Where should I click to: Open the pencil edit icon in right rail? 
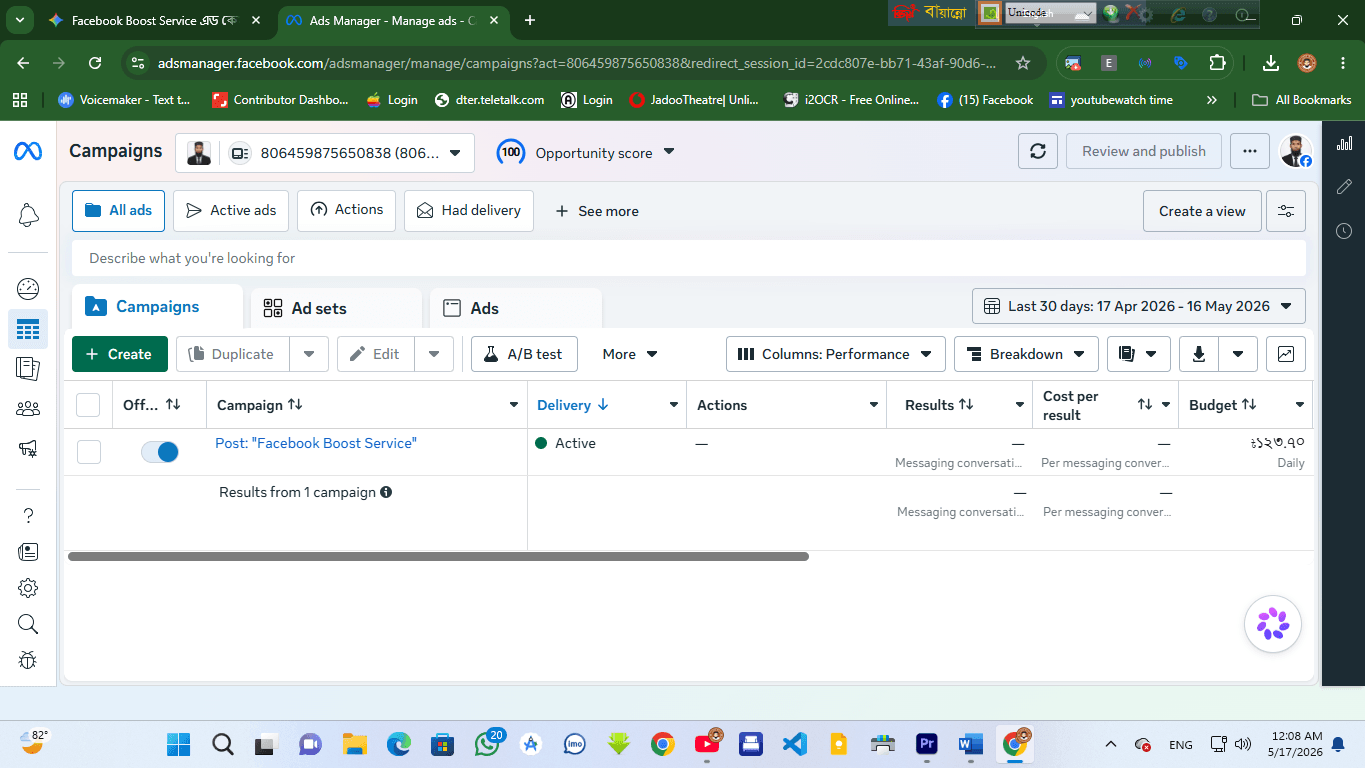[x=1344, y=187]
